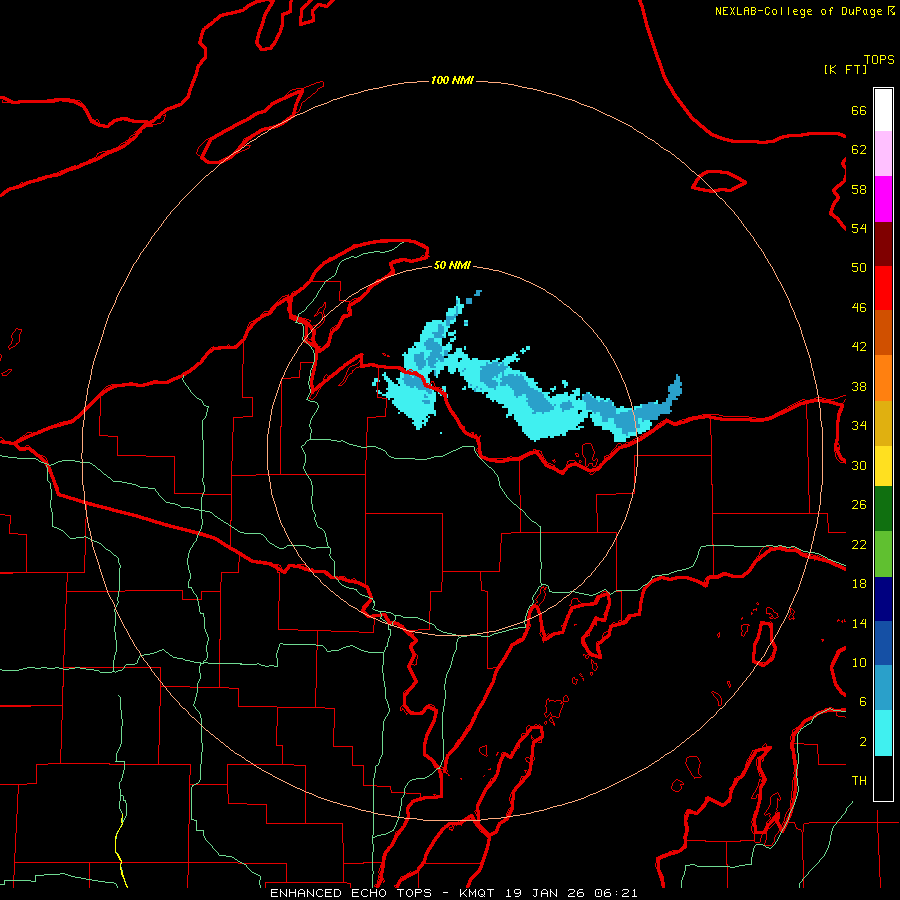Click the "ENHANCED ECHO TOPS" caption text

[x=351, y=893]
